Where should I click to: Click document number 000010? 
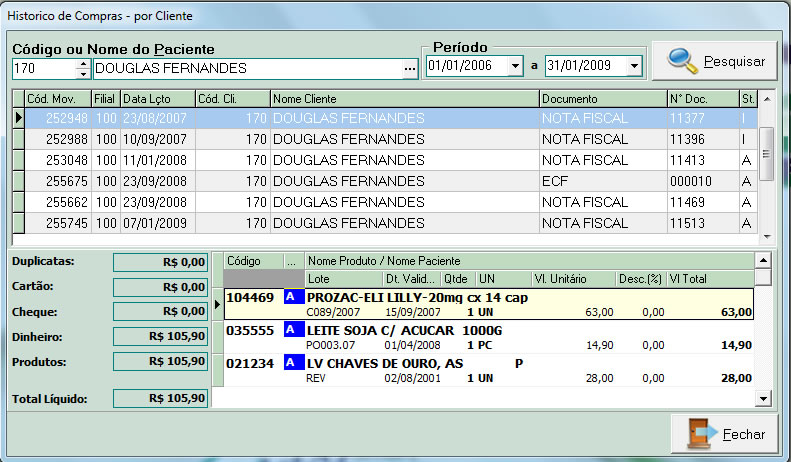[703, 181]
